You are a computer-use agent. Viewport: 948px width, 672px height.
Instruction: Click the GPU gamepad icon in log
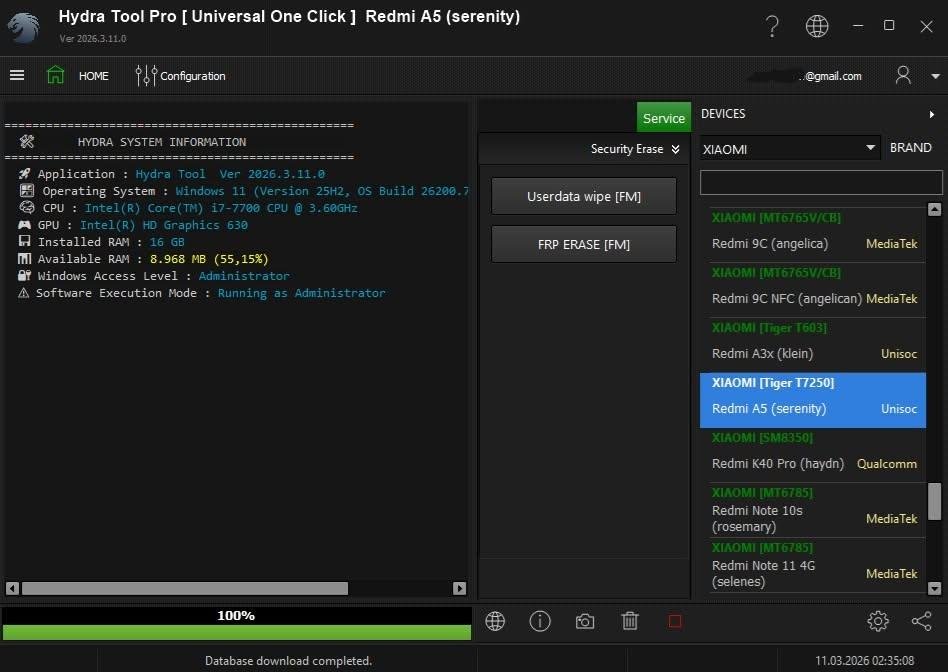[x=24, y=224]
